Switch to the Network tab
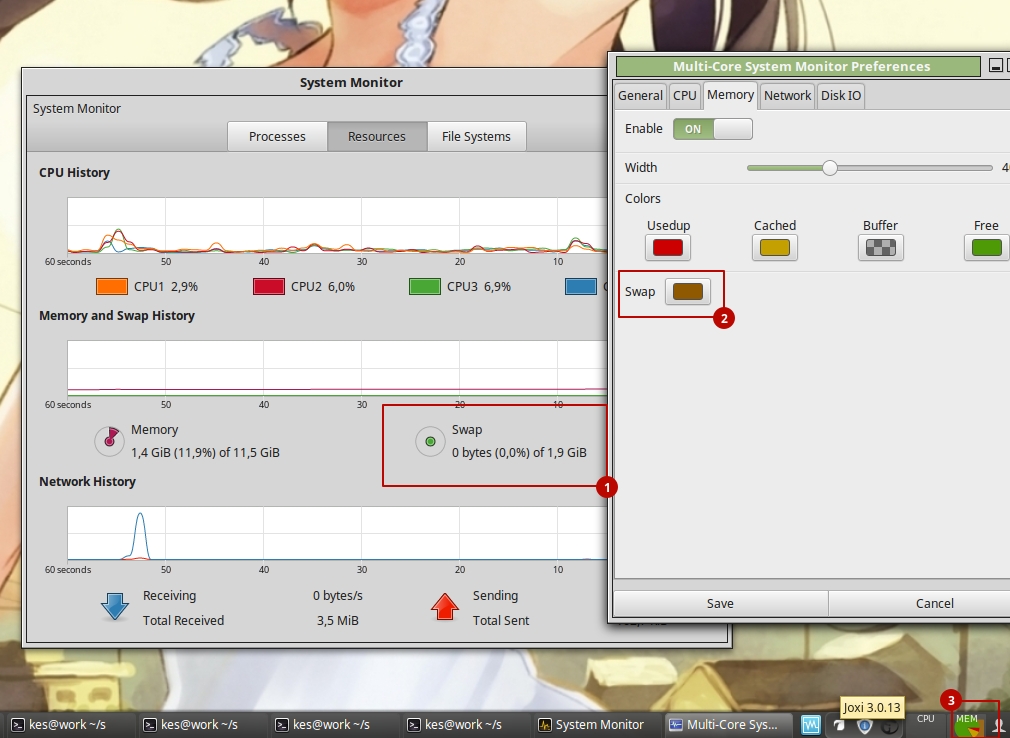This screenshot has height=738, width=1010. tap(787, 95)
